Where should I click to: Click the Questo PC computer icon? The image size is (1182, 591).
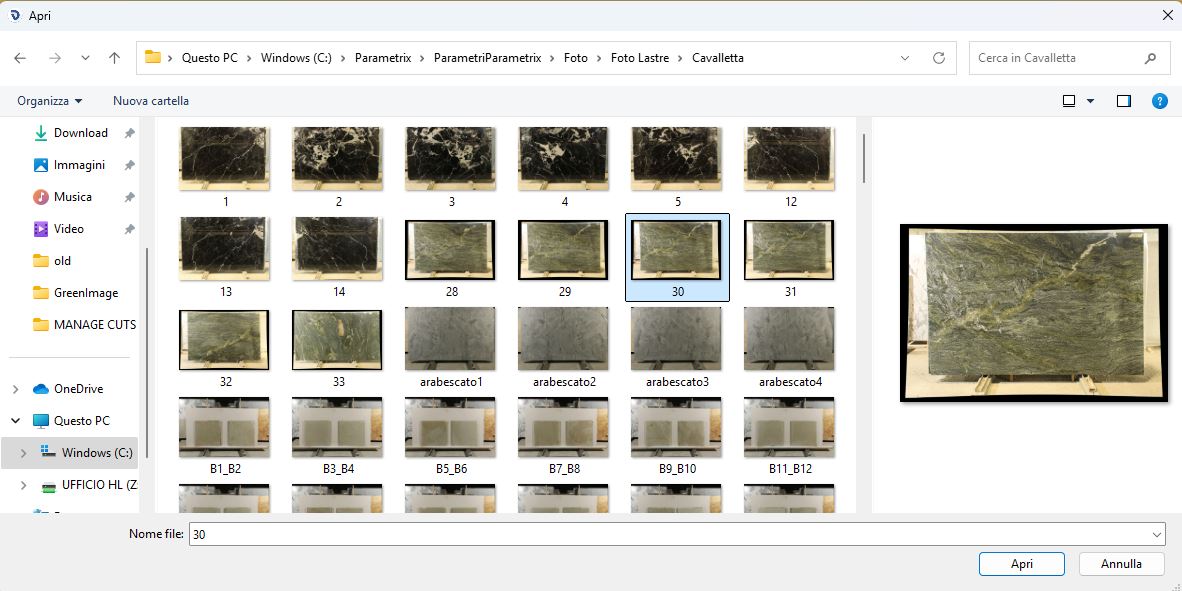(x=41, y=421)
